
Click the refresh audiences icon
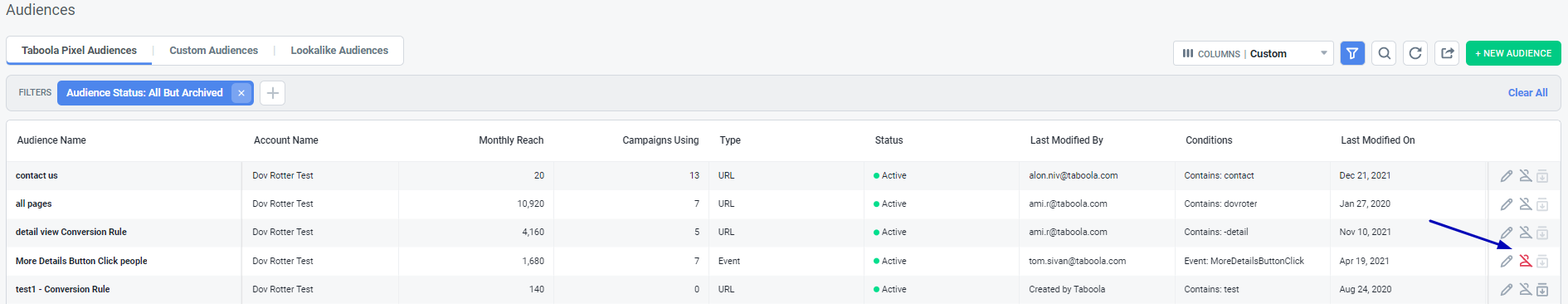[1415, 53]
